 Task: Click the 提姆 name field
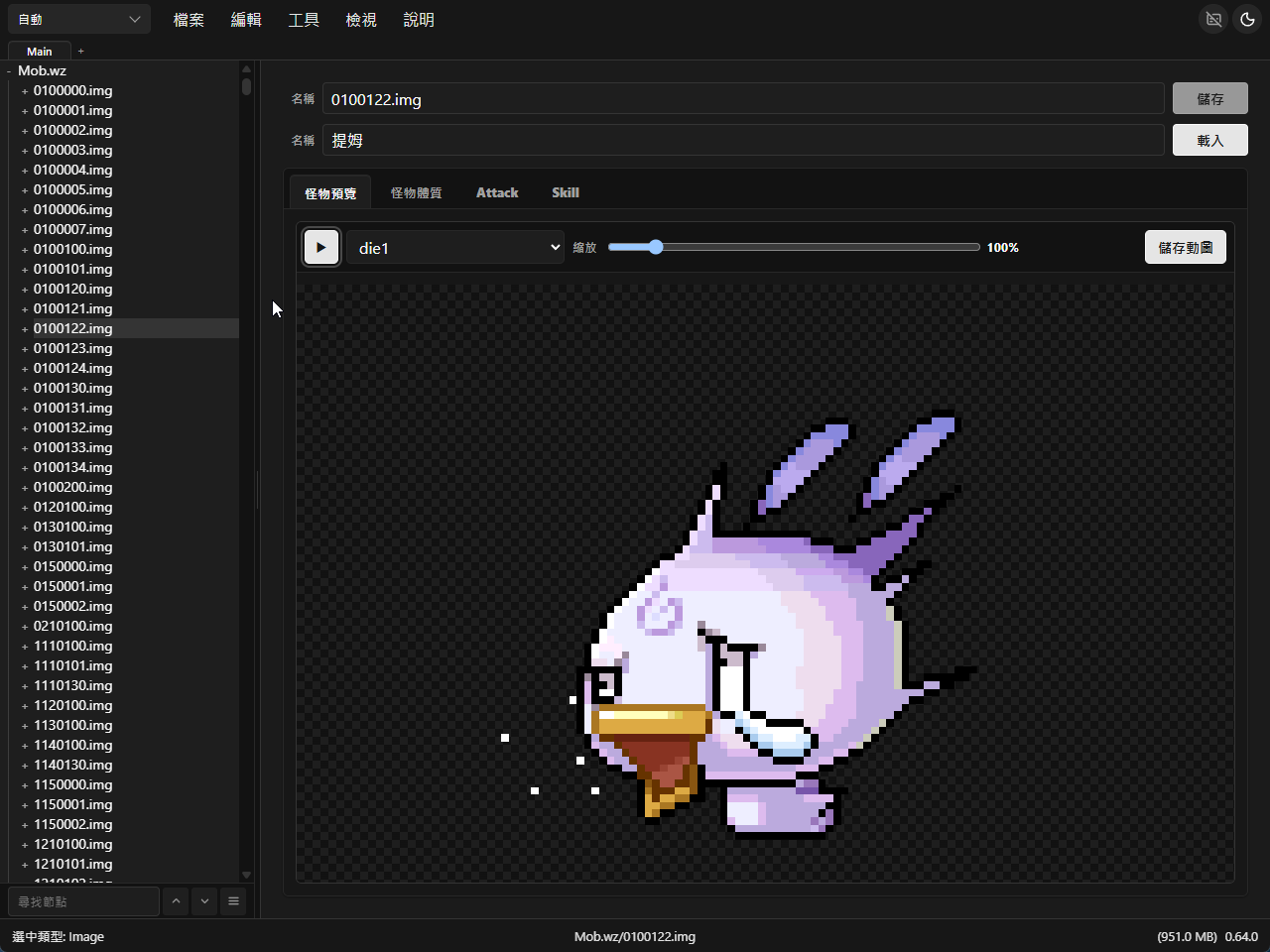pyautogui.click(x=743, y=141)
